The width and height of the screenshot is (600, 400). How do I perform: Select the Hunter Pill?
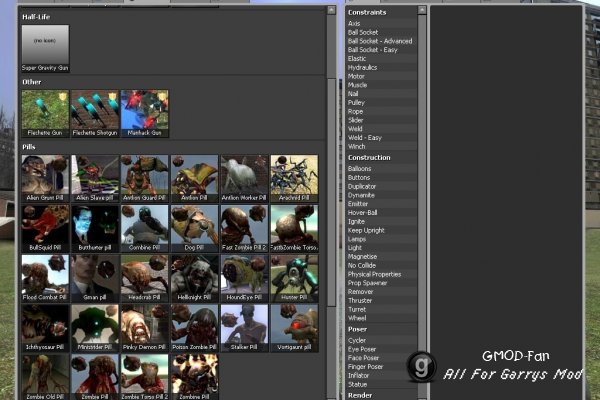pyautogui.click(x=294, y=278)
